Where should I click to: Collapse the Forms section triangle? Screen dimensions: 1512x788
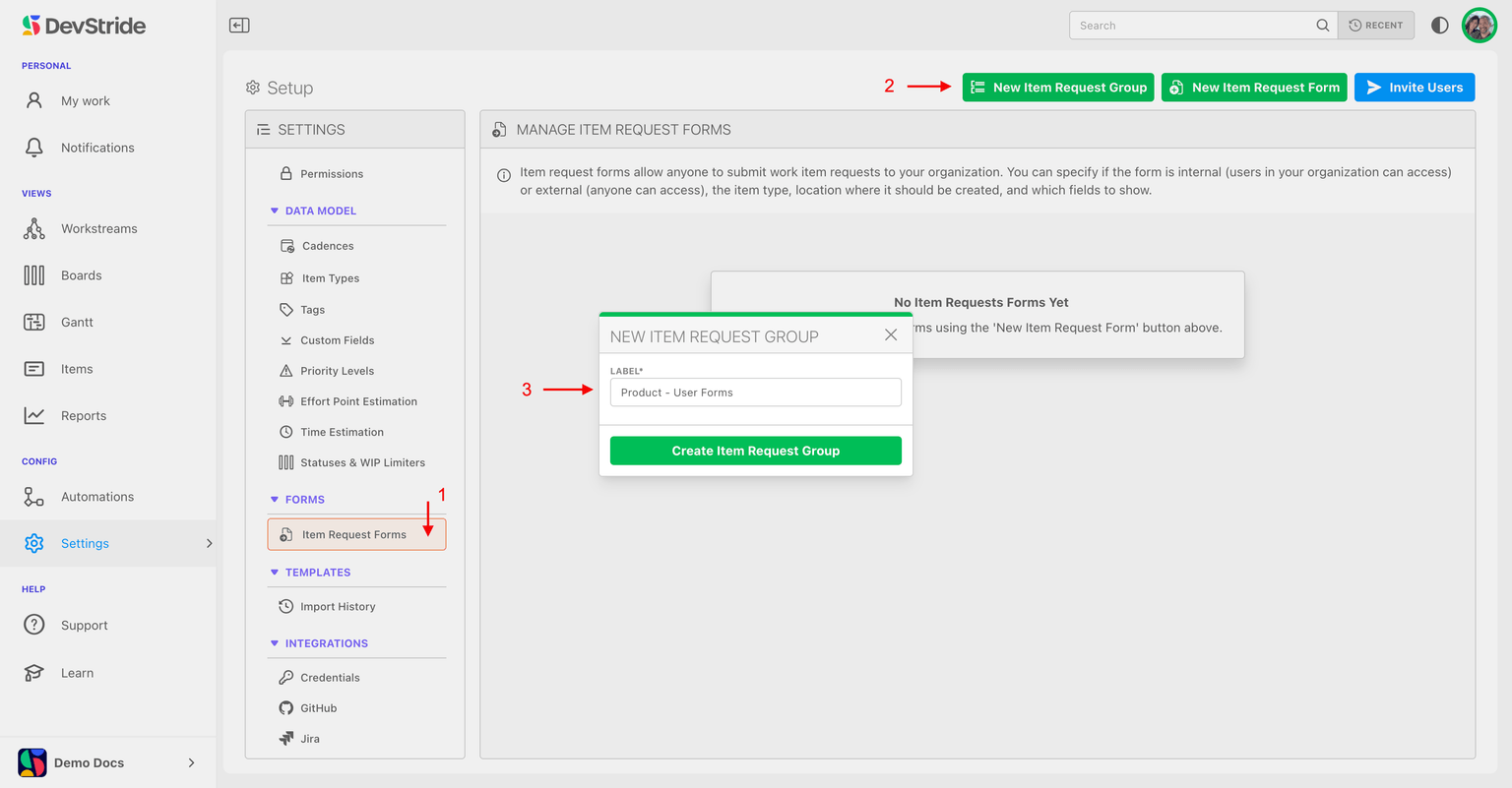tap(275, 500)
